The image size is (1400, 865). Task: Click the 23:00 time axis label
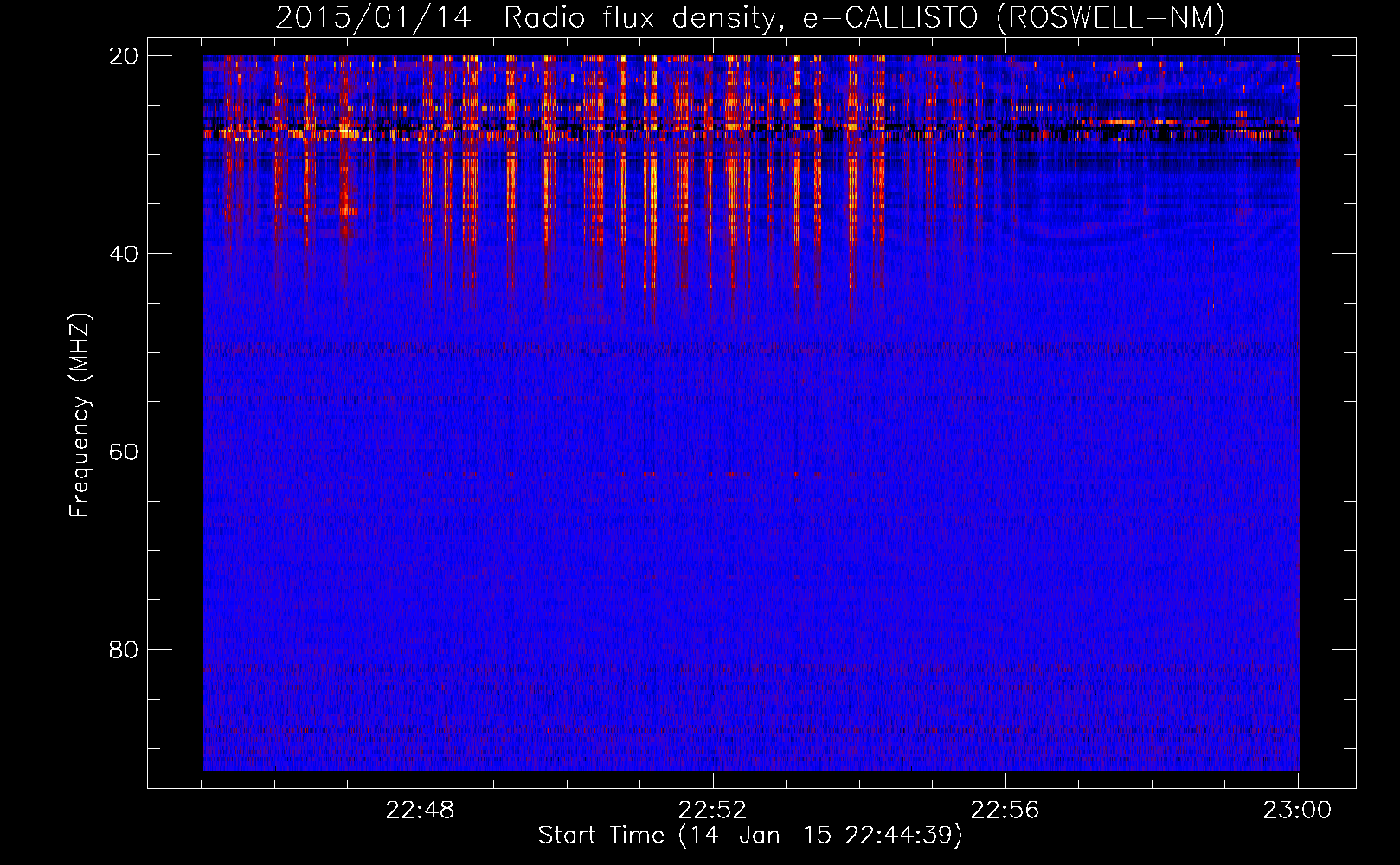click(1297, 811)
